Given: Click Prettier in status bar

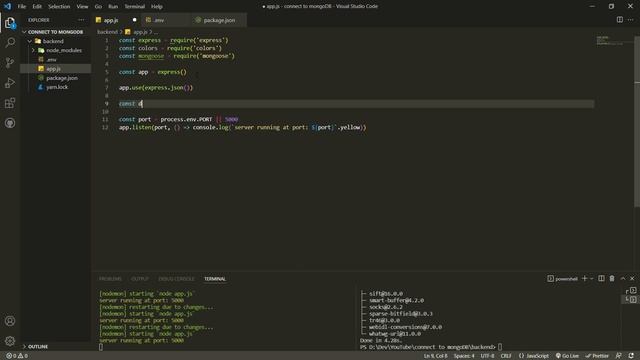Looking at the screenshot, I should [x=597, y=356].
